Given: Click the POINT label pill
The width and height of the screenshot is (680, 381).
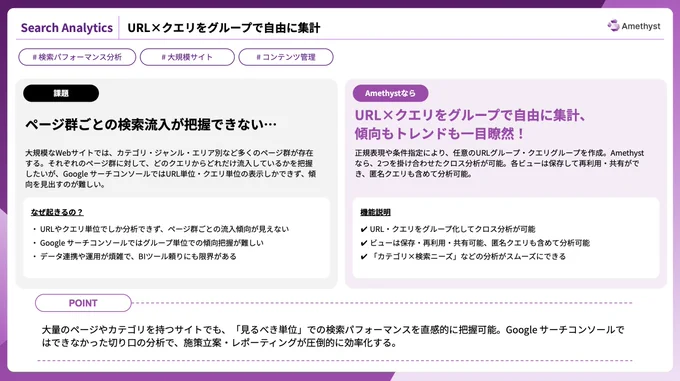Looking at the screenshot, I should click(x=83, y=303).
